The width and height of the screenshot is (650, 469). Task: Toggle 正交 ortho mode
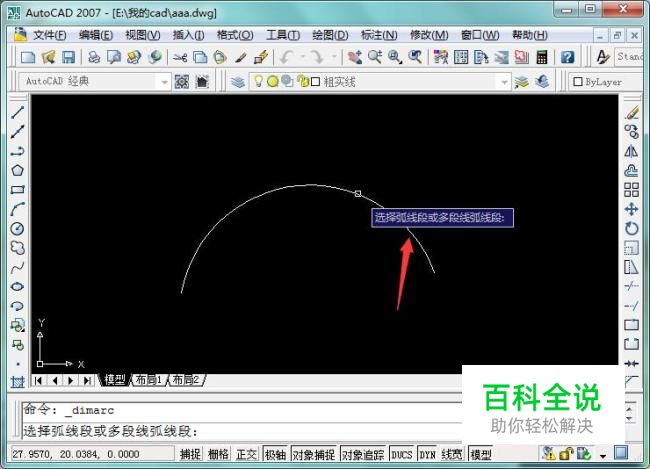(246, 454)
